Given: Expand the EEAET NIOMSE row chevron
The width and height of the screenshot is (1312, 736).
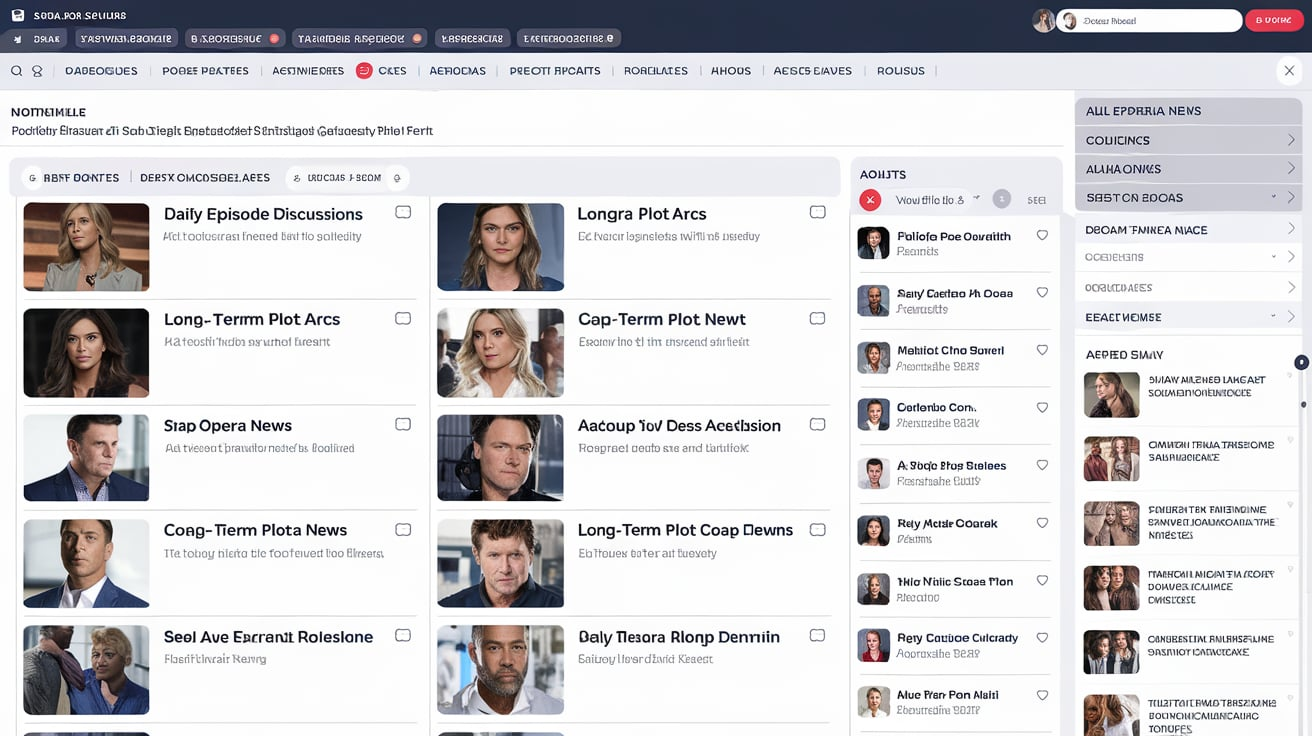Looking at the screenshot, I should [x=1291, y=317].
